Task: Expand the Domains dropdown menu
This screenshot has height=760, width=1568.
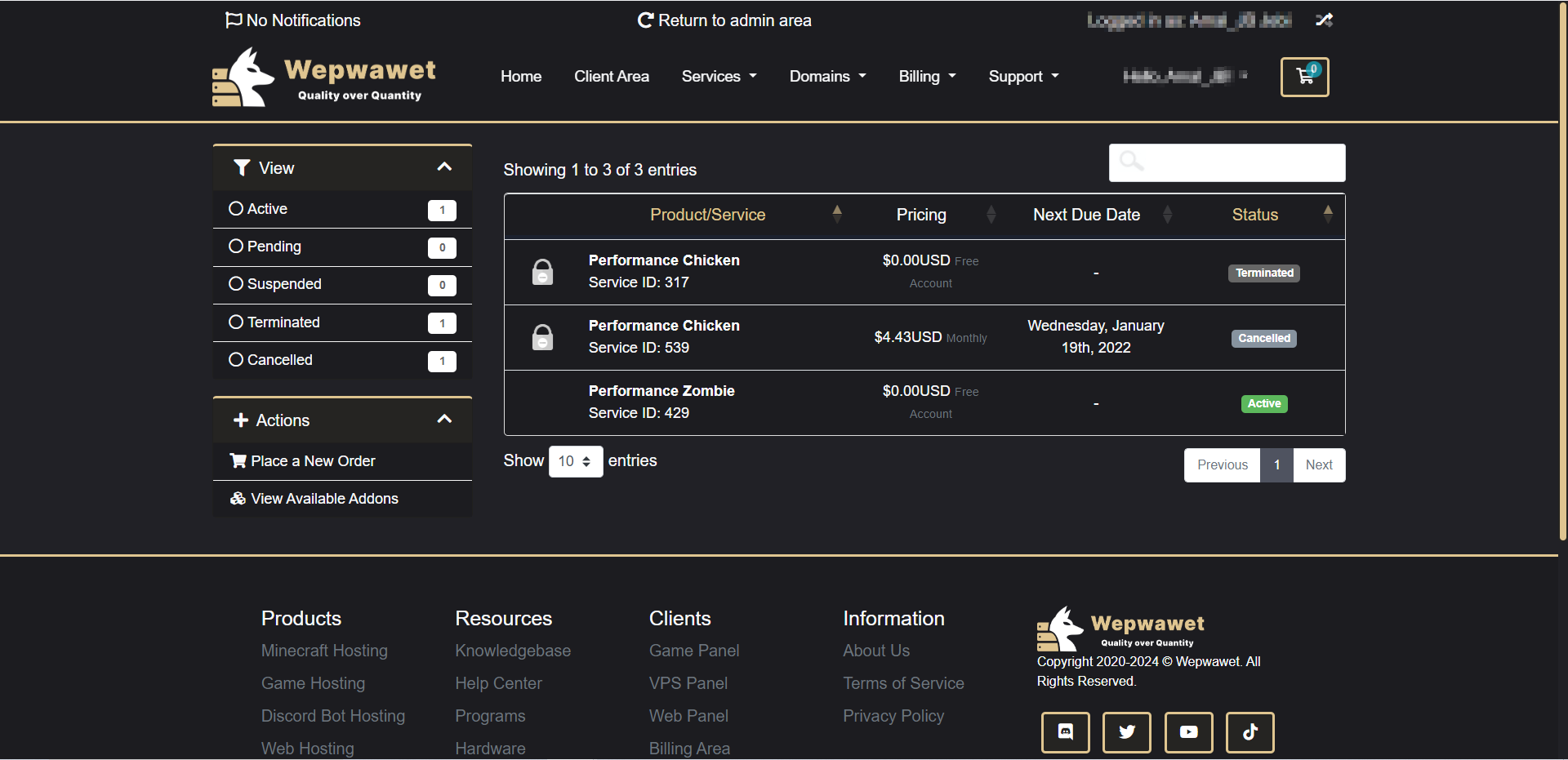Action: pos(827,76)
